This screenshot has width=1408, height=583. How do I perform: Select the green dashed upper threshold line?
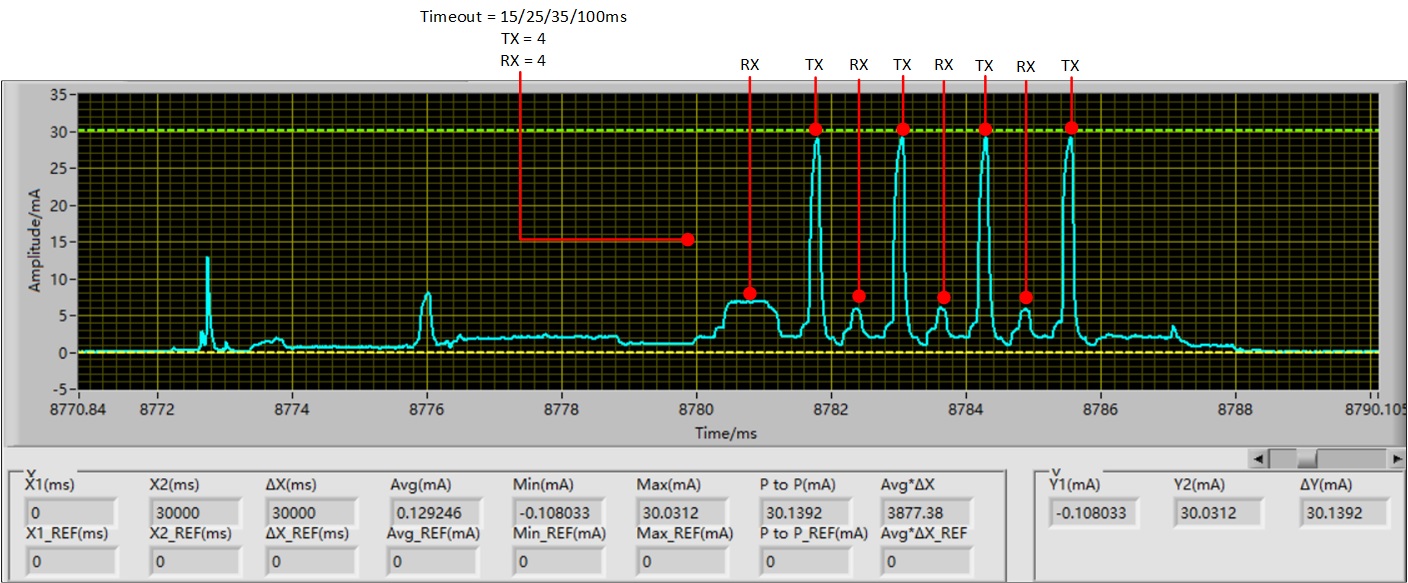click(400, 131)
